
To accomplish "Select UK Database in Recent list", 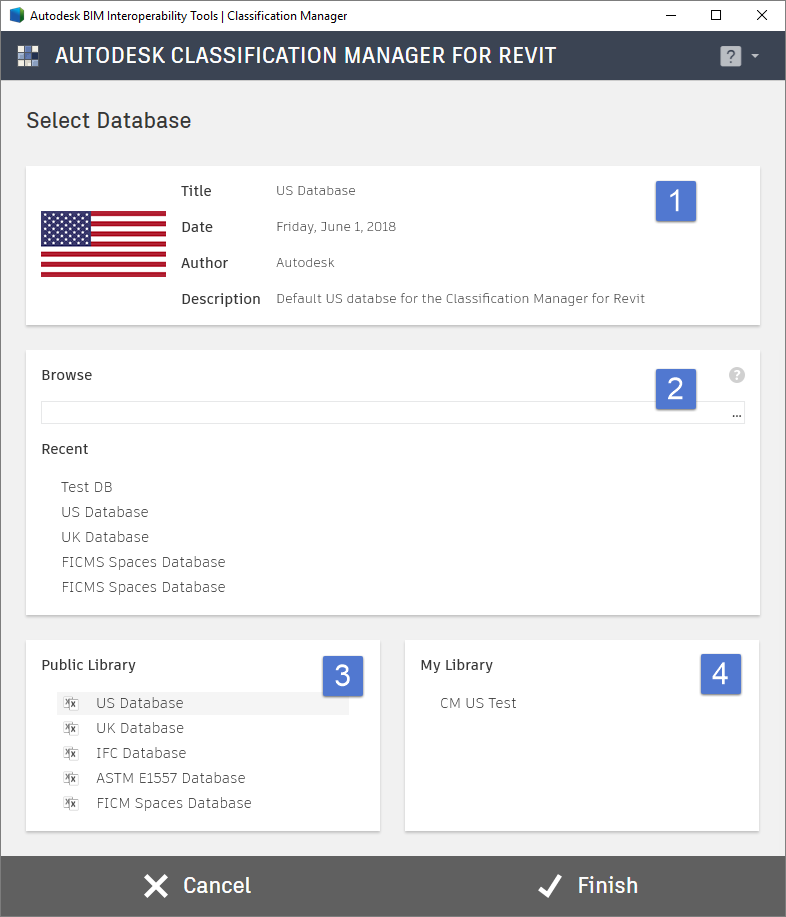I will click(x=105, y=537).
